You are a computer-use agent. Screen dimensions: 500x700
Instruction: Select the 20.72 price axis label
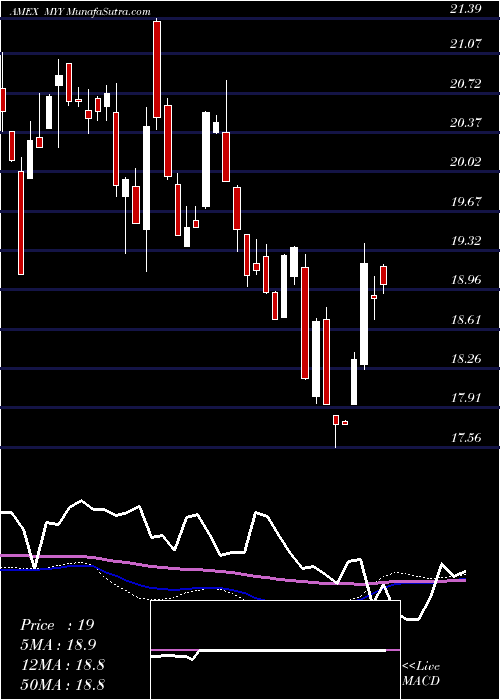point(466,83)
